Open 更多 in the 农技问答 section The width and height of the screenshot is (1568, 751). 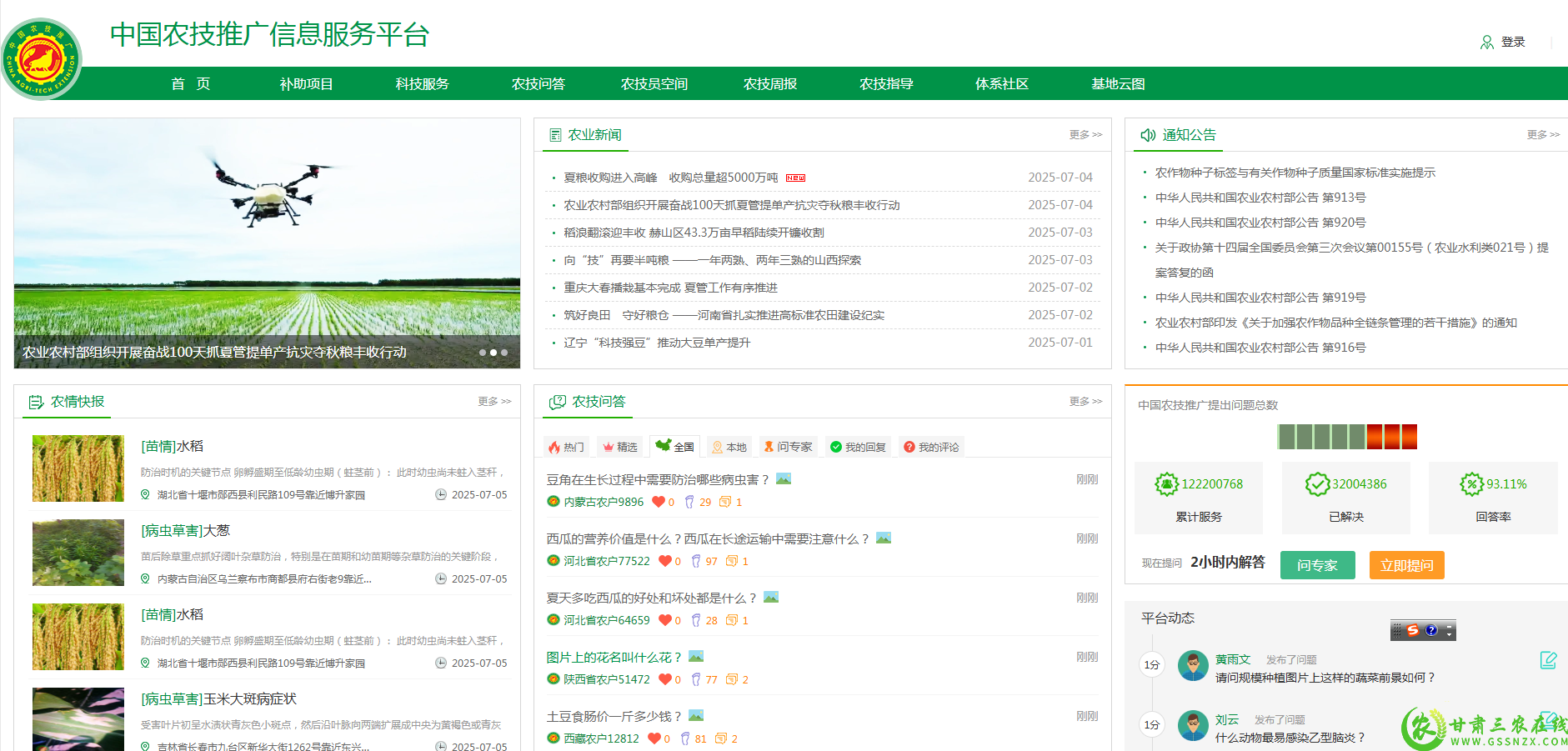[1085, 401]
